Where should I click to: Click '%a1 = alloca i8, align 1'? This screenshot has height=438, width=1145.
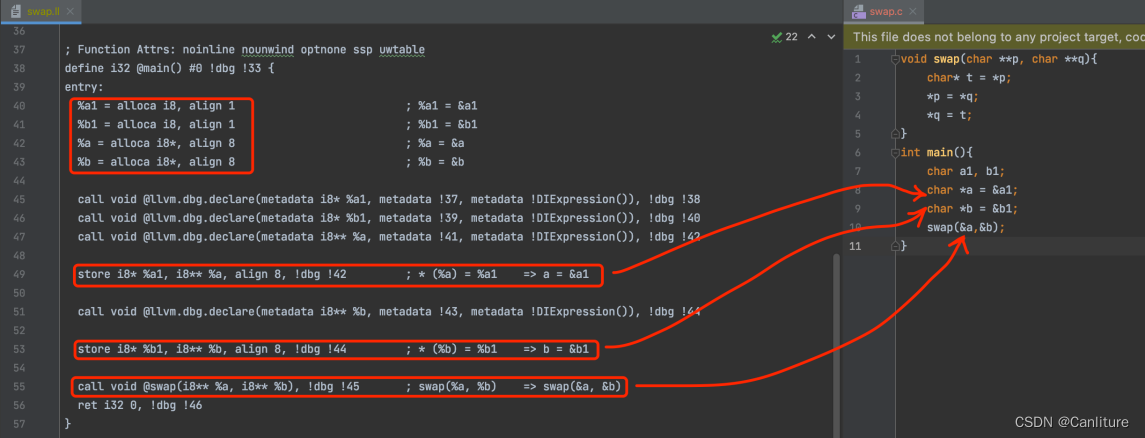click(156, 106)
